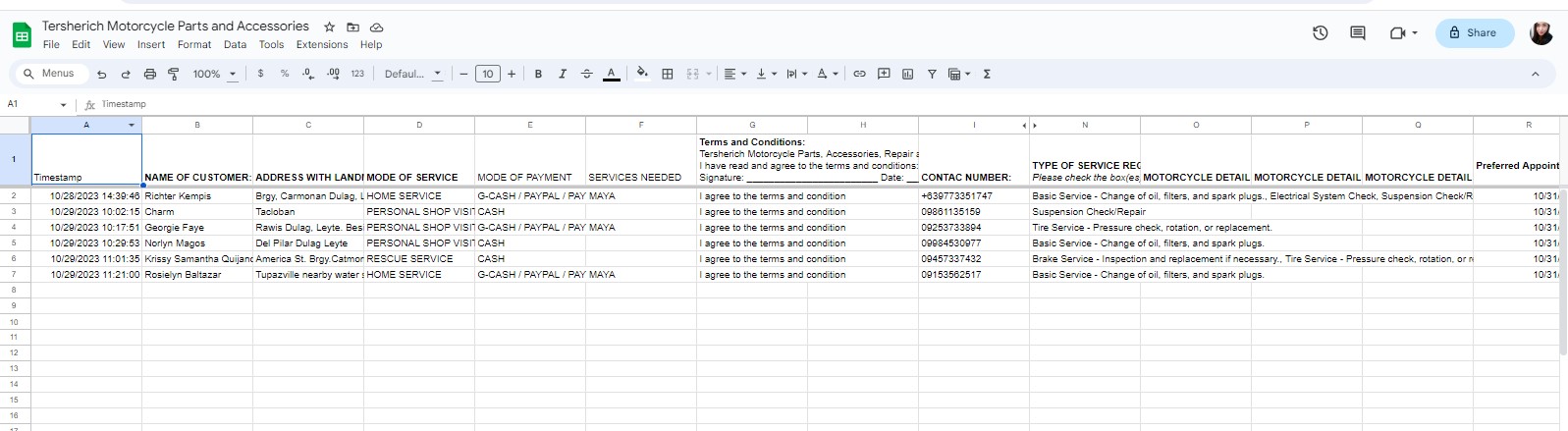Format as currency with dollar icon
1568x431 pixels.
pos(260,74)
